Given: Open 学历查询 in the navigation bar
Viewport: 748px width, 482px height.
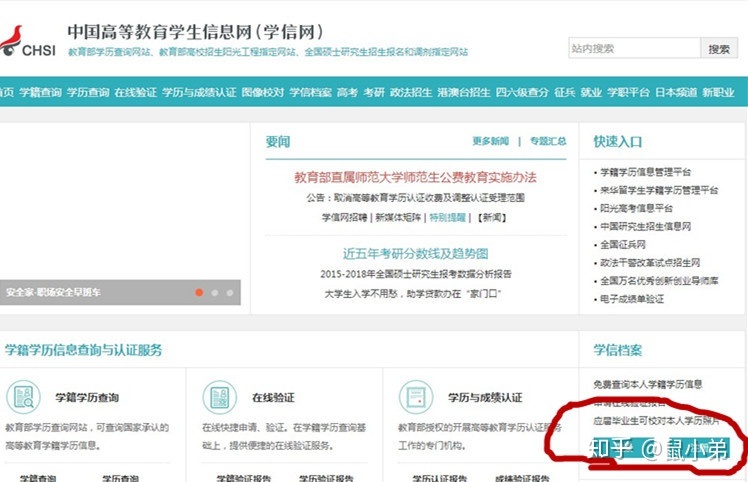Looking at the screenshot, I should (x=88, y=92).
